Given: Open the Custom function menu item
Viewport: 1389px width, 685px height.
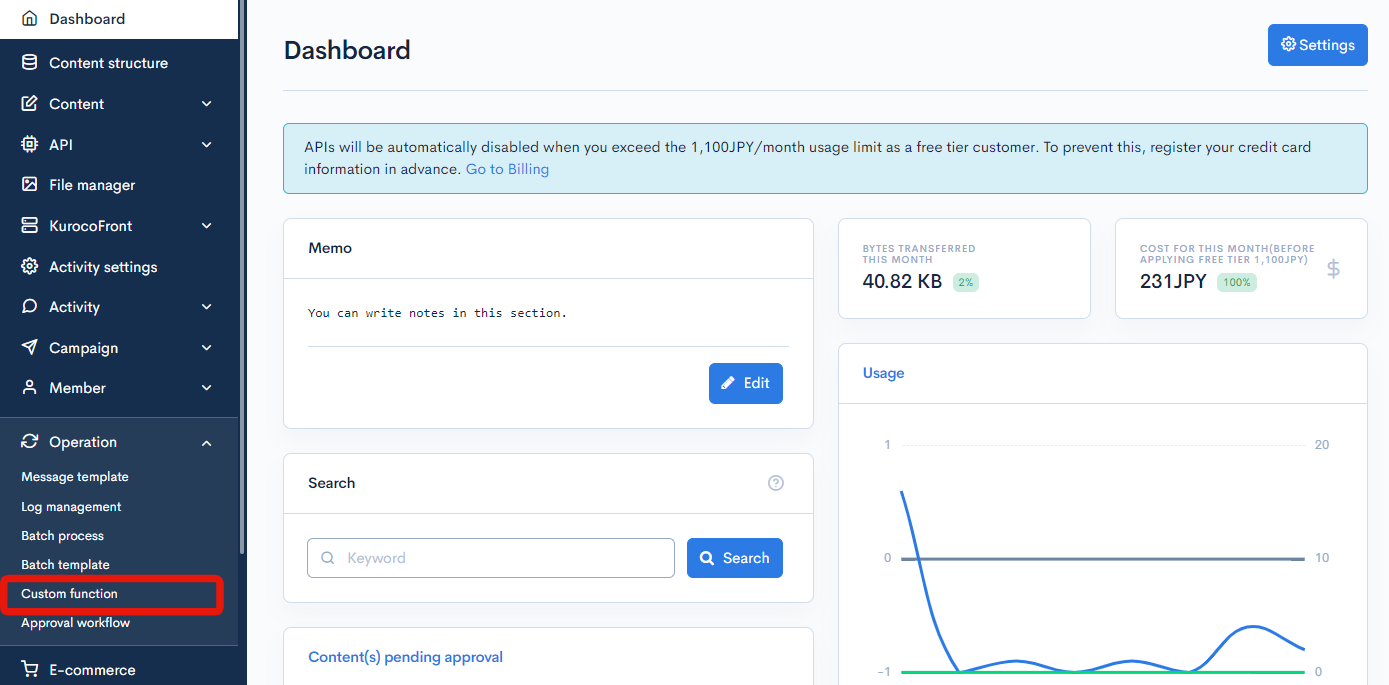Looking at the screenshot, I should (x=69, y=593).
